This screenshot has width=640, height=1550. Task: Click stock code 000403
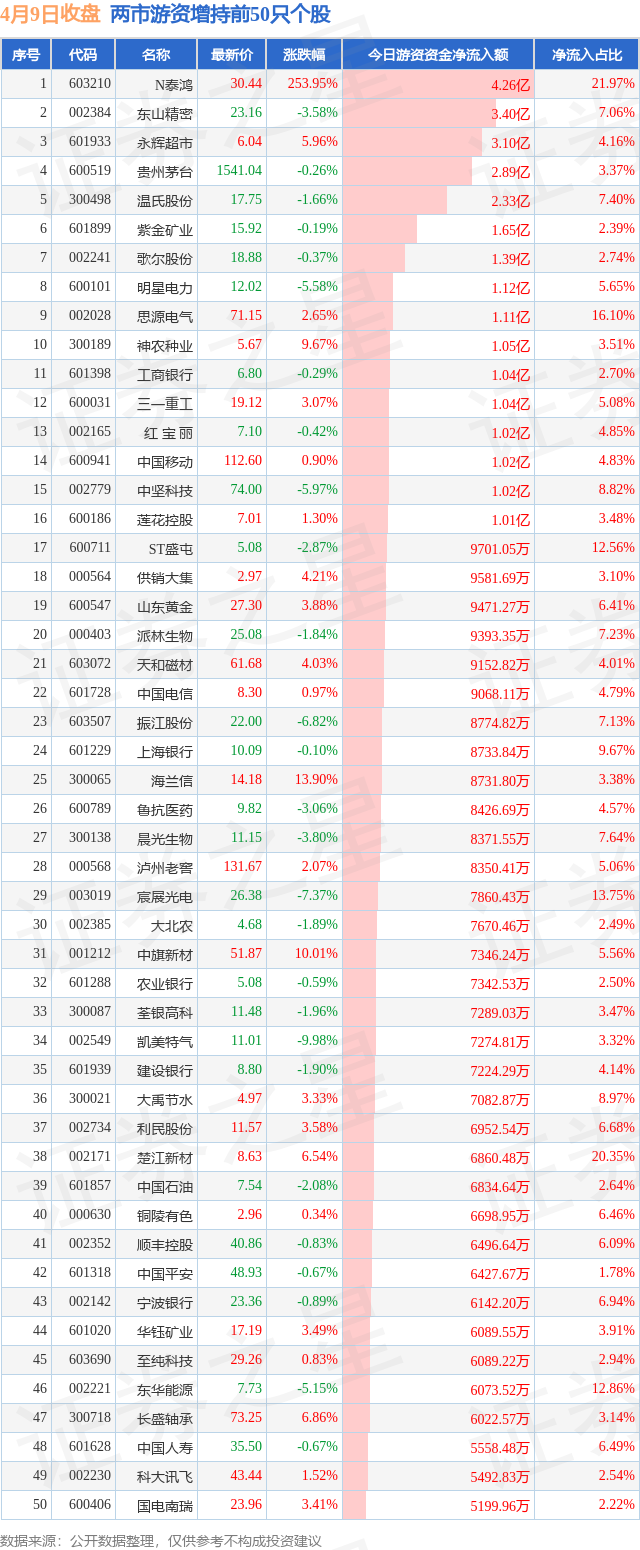click(90, 635)
